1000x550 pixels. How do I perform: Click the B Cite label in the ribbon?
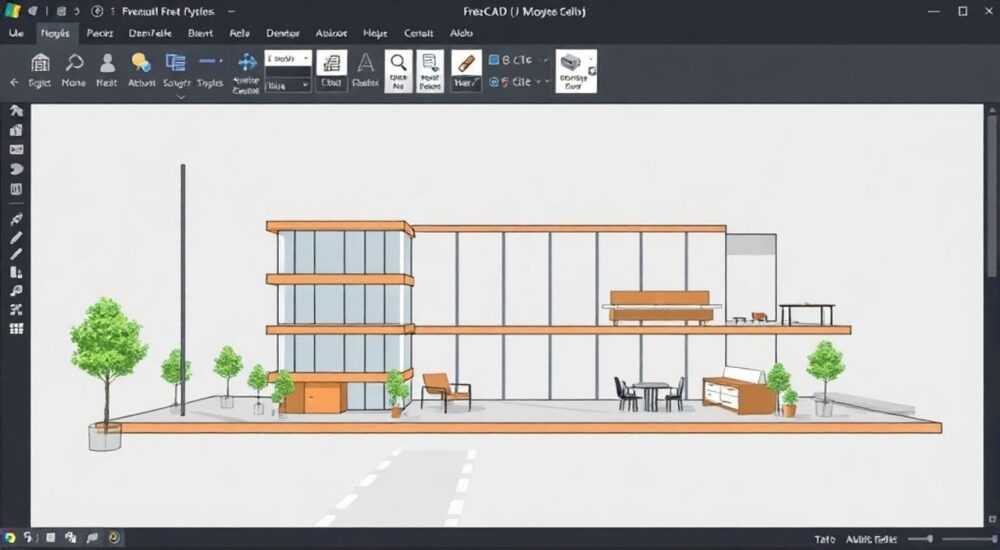point(517,60)
